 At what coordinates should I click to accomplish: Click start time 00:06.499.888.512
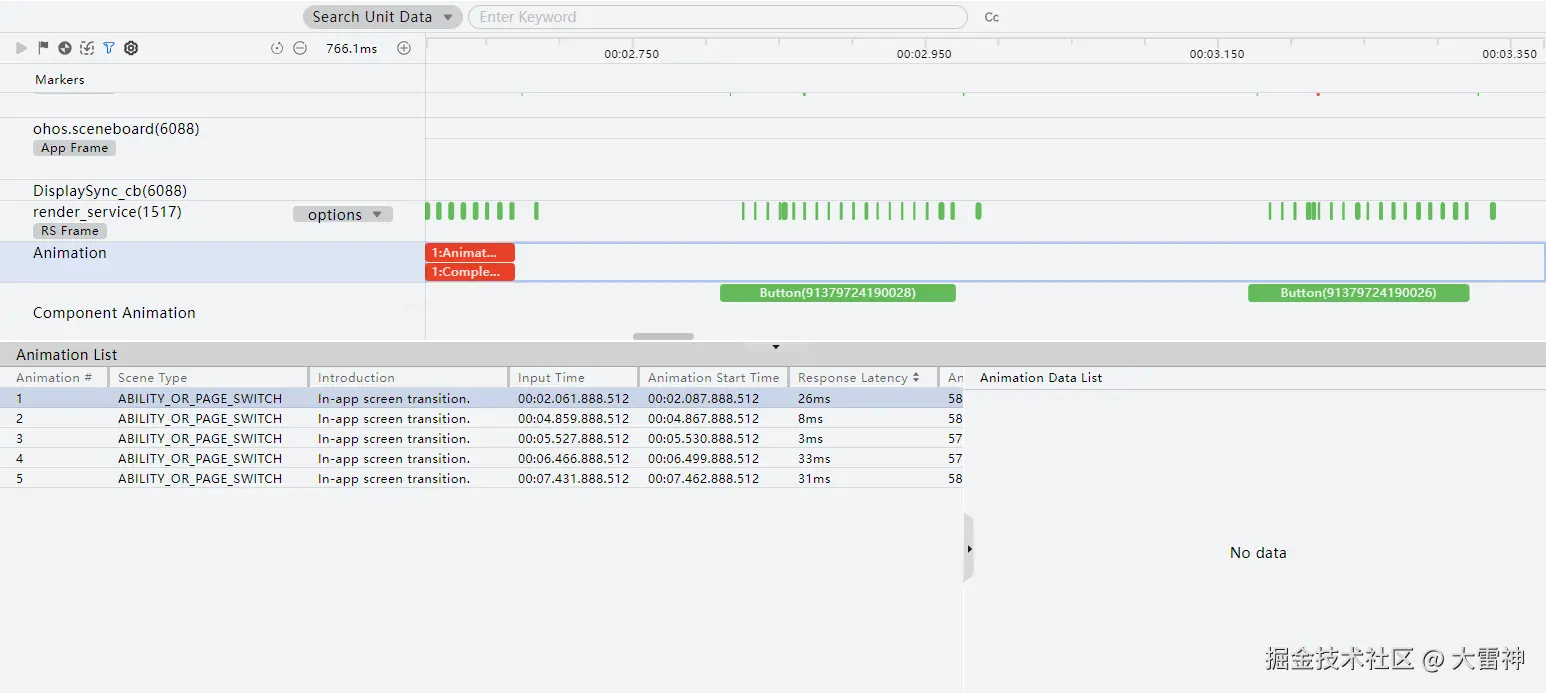tap(703, 459)
